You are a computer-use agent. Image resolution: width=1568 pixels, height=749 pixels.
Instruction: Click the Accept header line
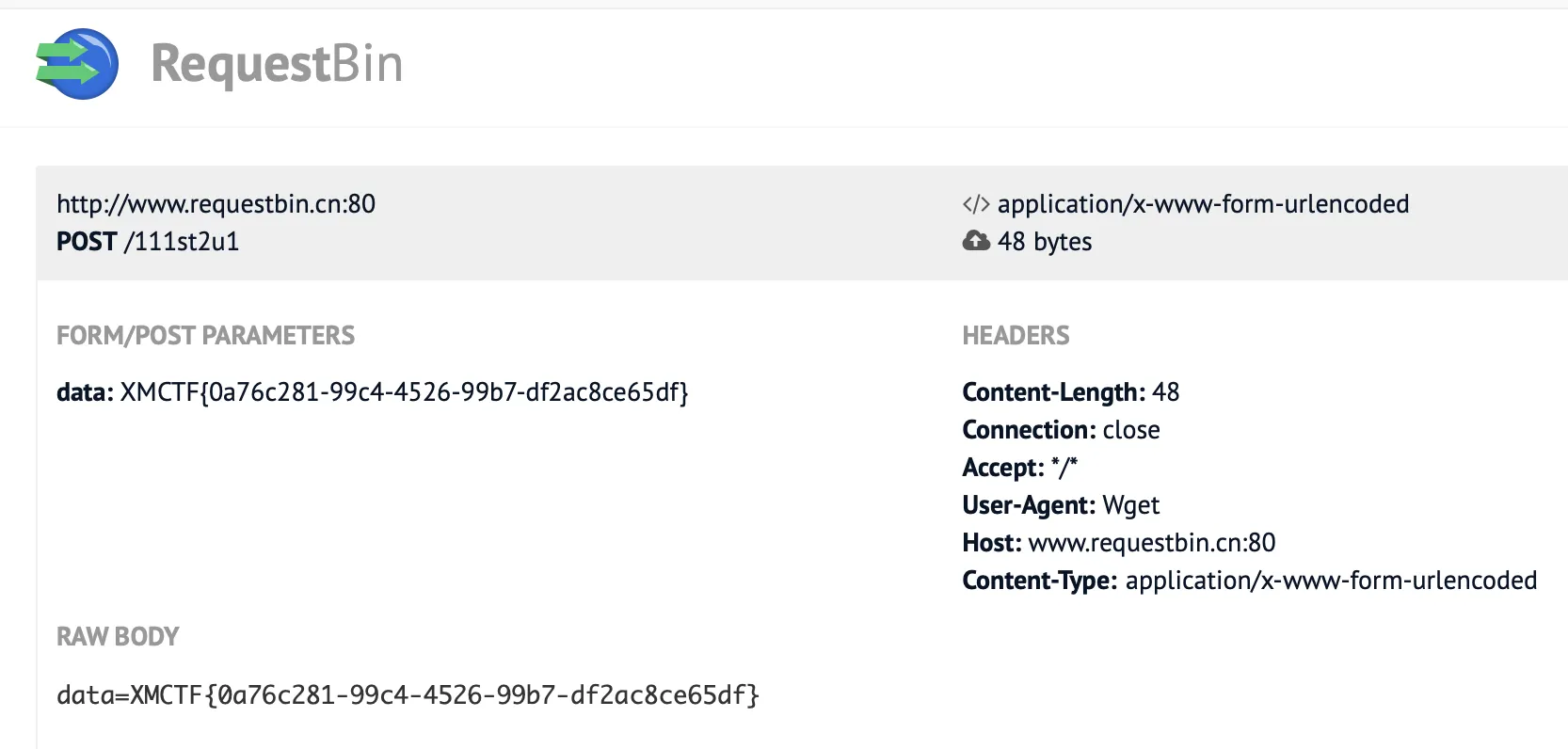(x=1019, y=468)
